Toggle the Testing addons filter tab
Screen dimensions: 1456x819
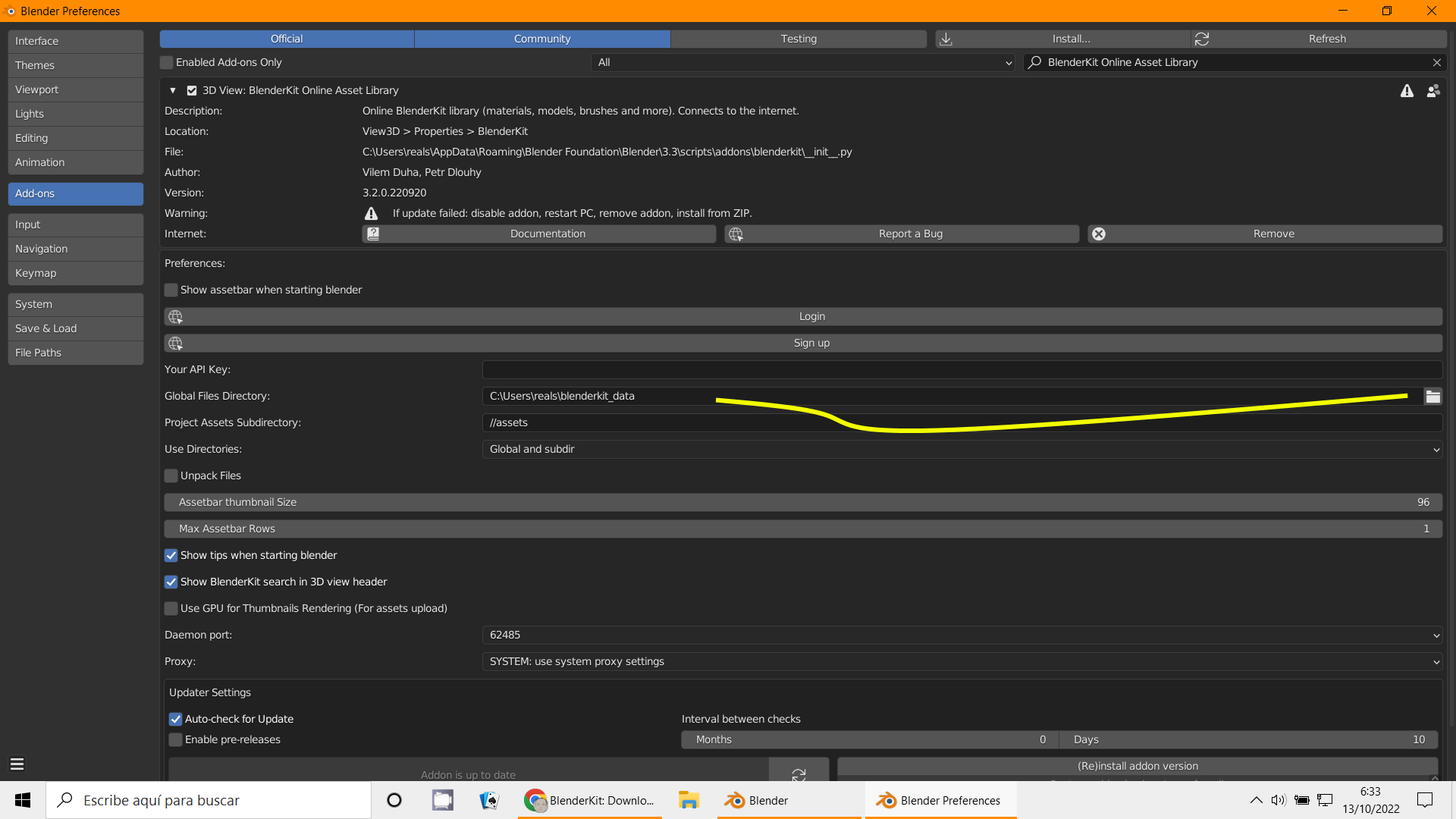pos(799,39)
